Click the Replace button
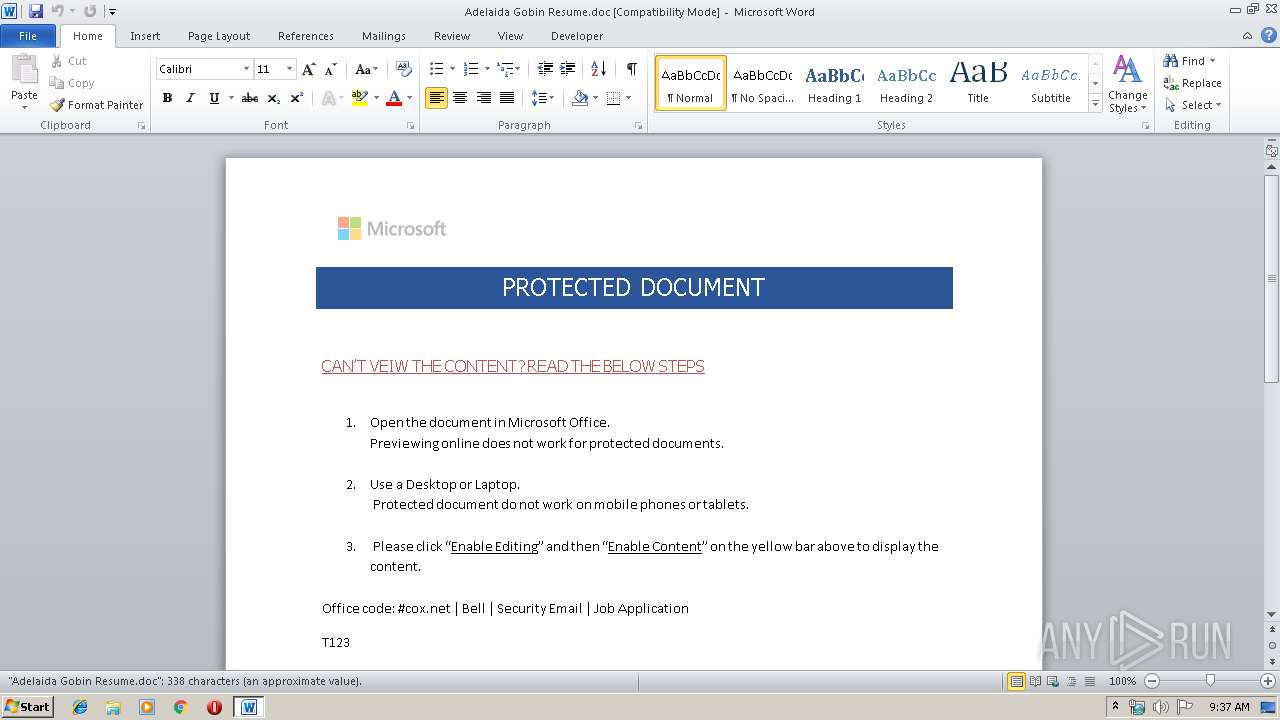The height and width of the screenshot is (720, 1280). 1192,83
